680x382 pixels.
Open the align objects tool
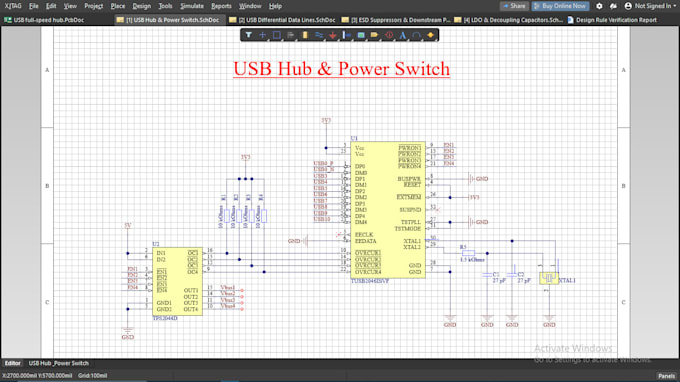(291, 35)
